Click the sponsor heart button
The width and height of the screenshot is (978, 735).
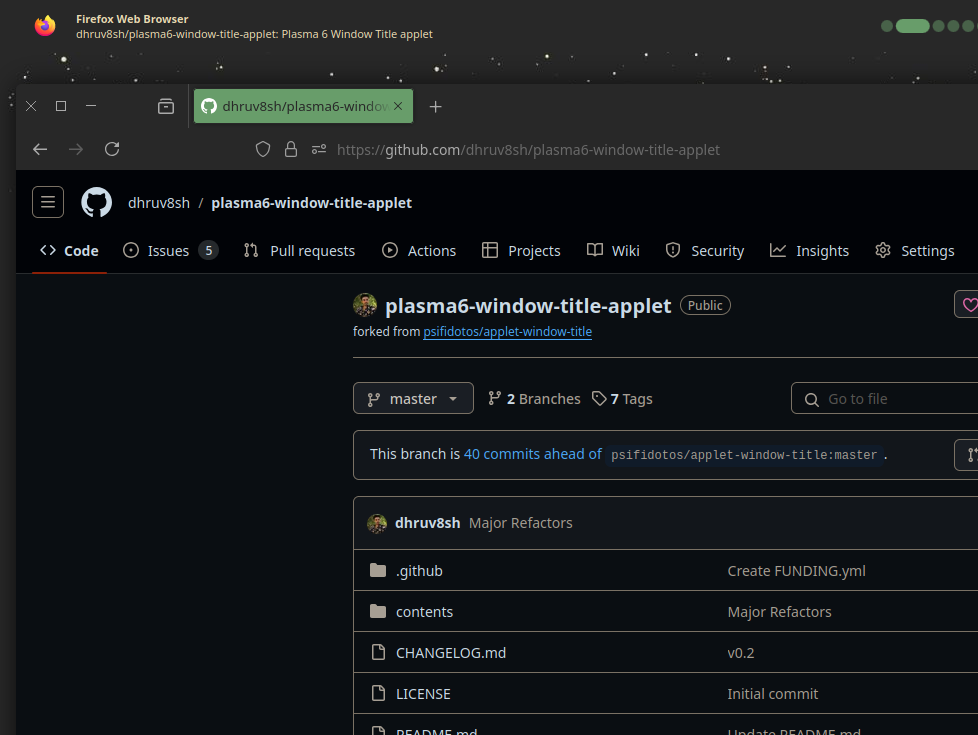click(x=969, y=304)
